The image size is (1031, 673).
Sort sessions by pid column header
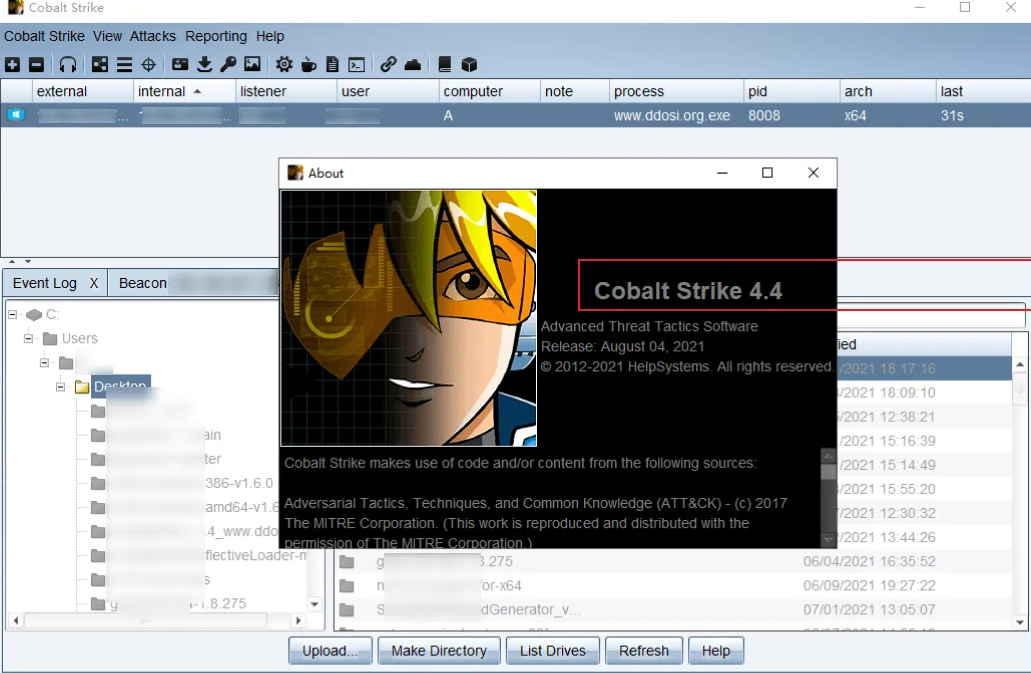[792, 91]
